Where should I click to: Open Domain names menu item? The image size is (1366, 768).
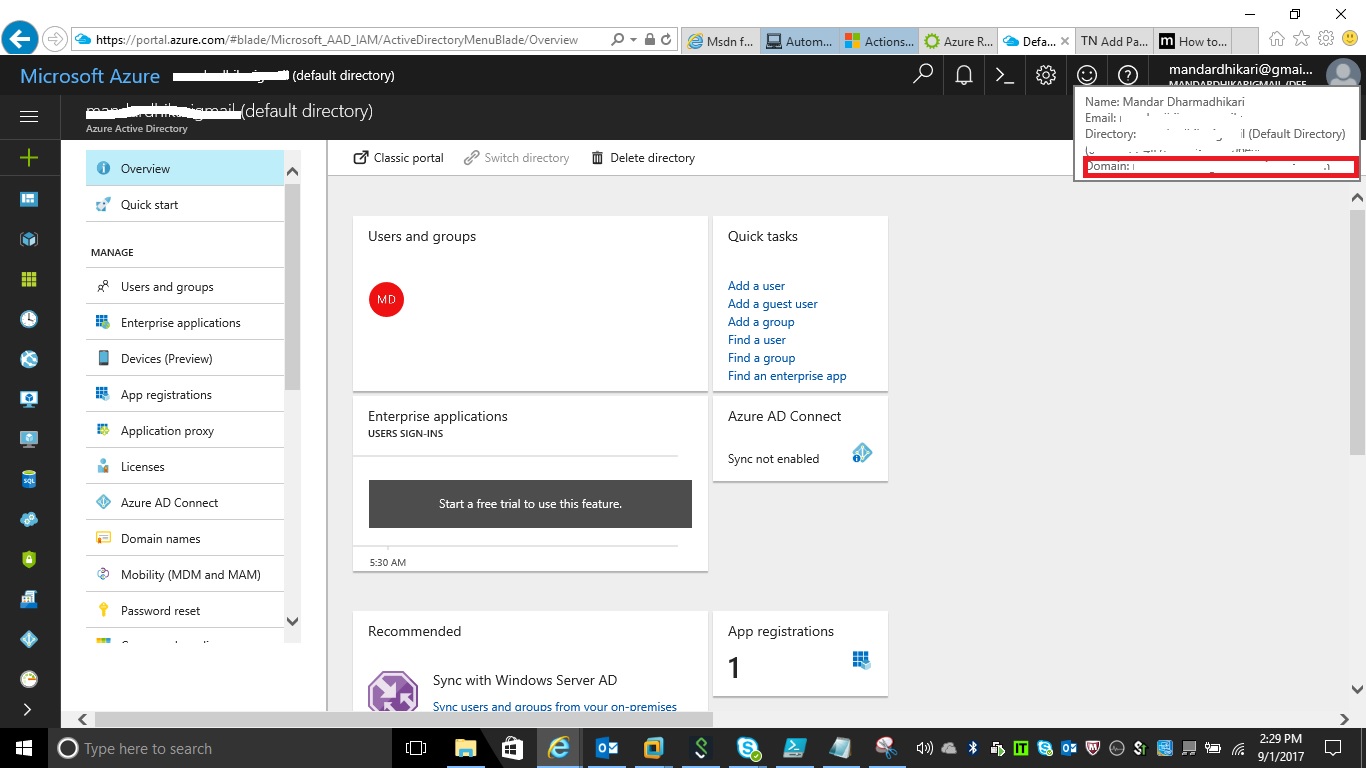(185, 538)
